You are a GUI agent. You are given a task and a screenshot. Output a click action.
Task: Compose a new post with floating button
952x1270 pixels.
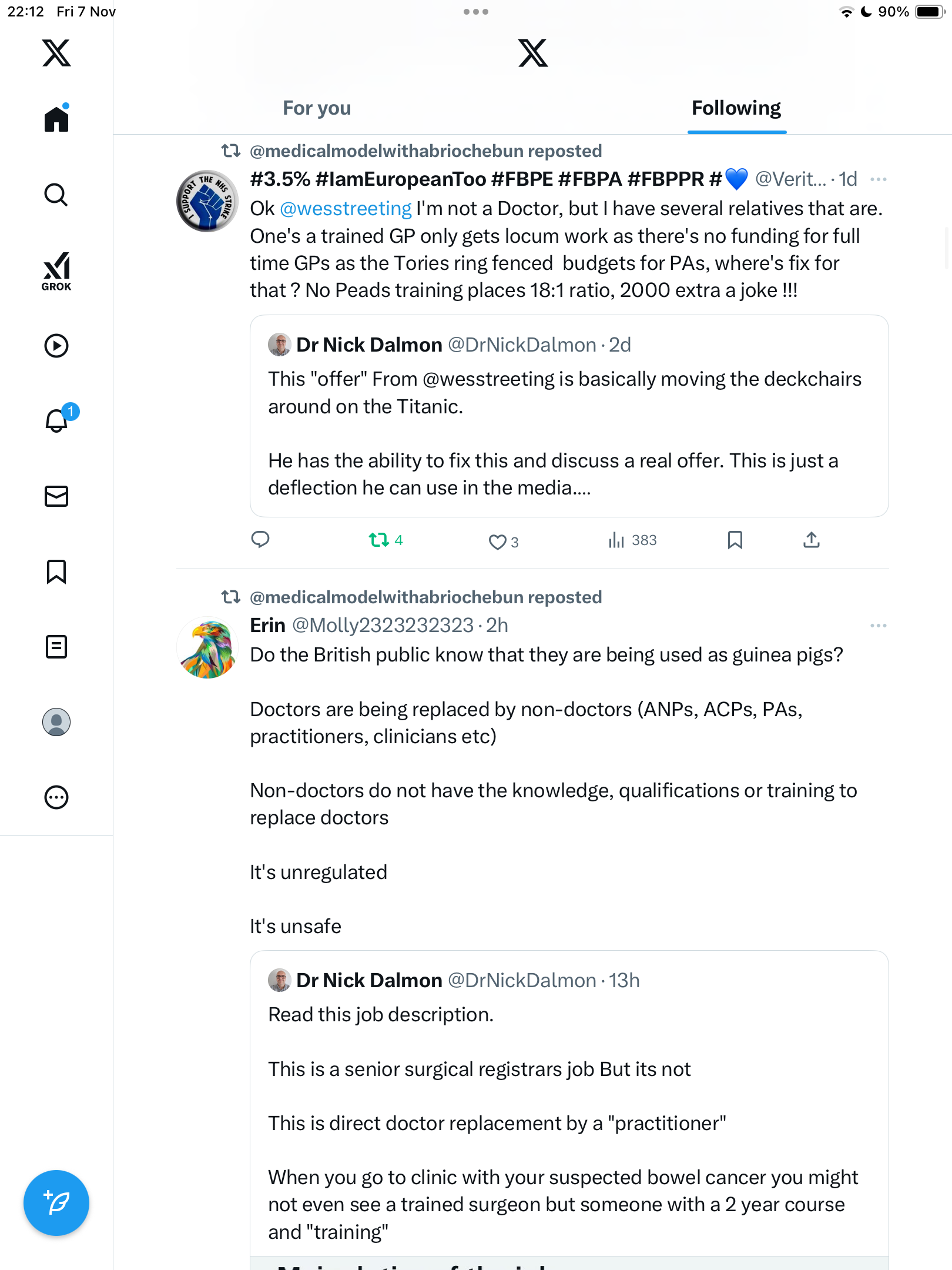[x=56, y=1202]
